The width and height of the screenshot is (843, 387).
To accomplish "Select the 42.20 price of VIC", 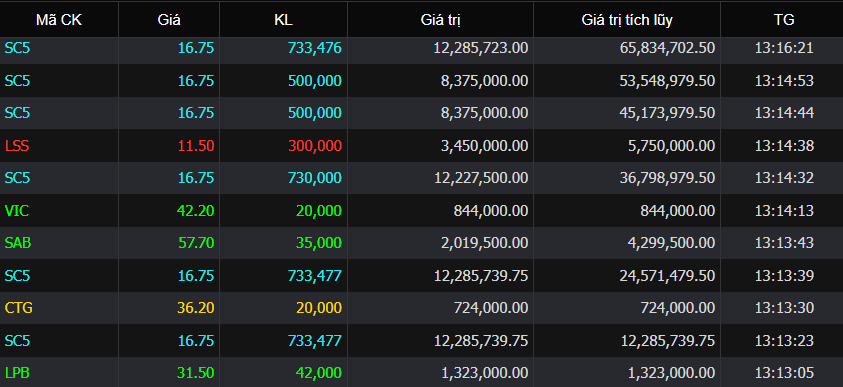I will (x=196, y=211).
